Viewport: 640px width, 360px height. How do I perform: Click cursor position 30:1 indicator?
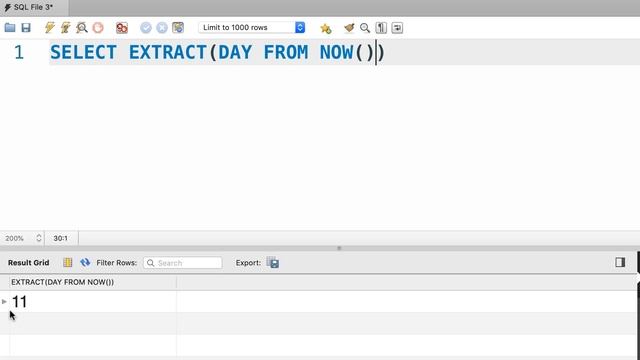(60, 238)
